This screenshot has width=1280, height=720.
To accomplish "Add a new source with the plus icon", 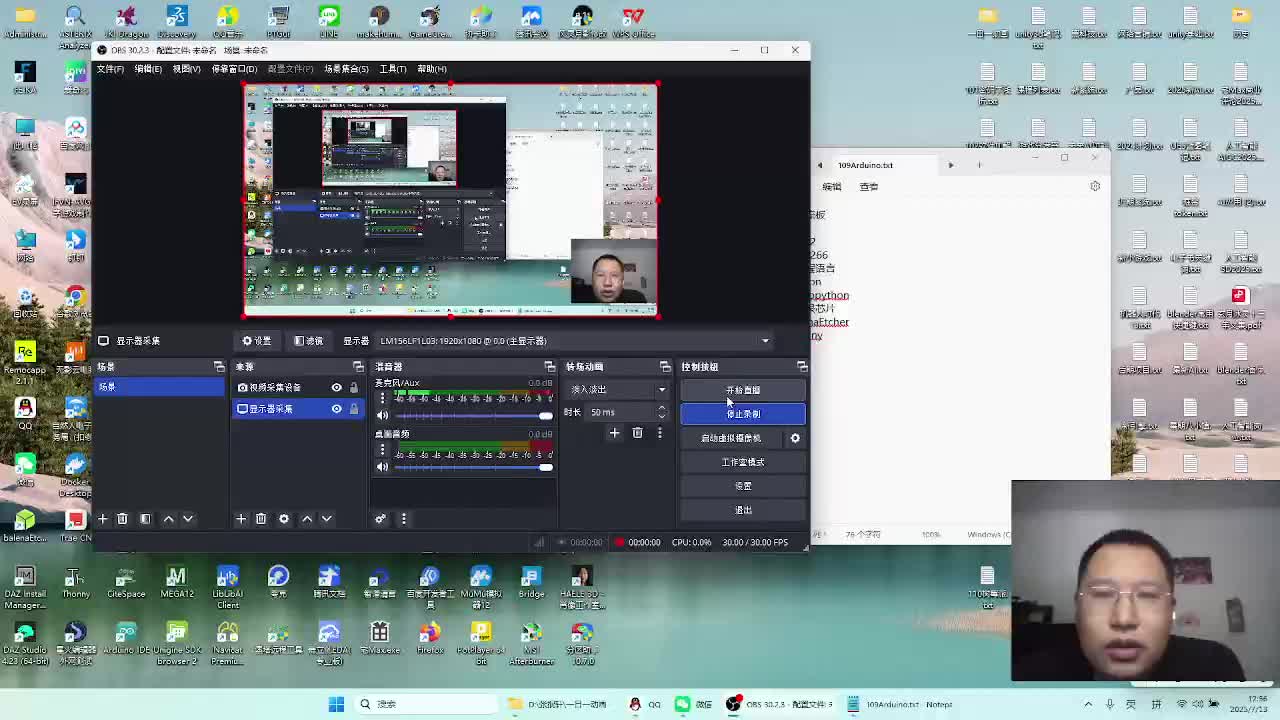I will click(x=240, y=519).
